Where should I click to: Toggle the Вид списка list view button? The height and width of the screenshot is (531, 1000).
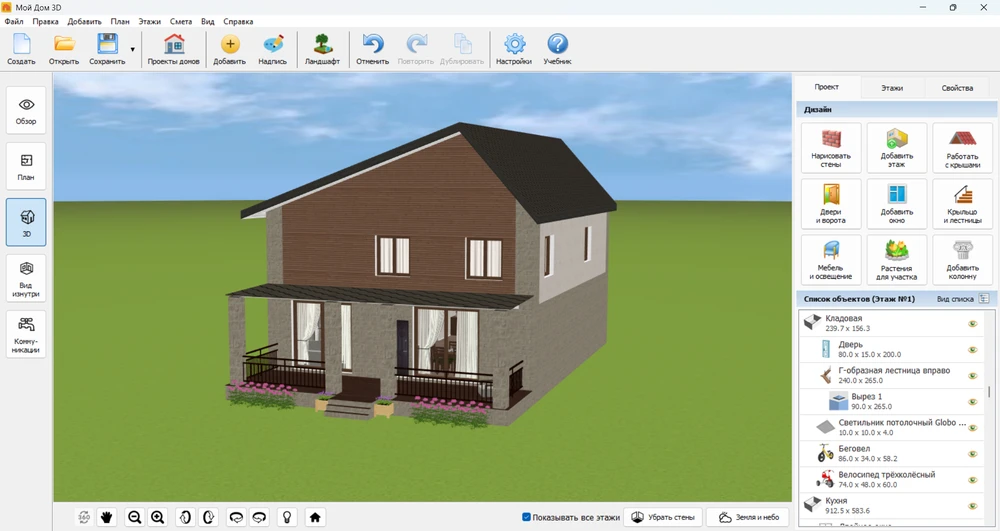point(984,298)
